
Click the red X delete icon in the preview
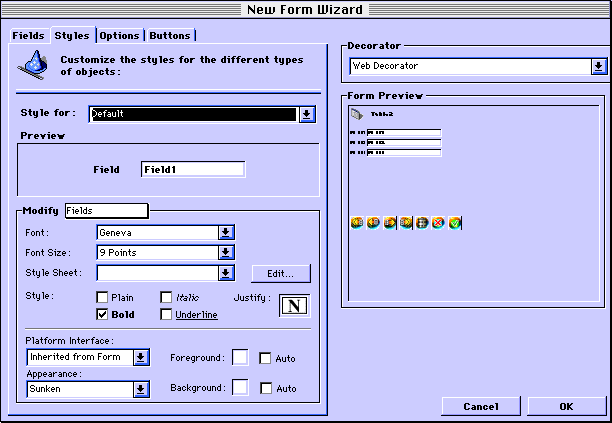click(438, 222)
